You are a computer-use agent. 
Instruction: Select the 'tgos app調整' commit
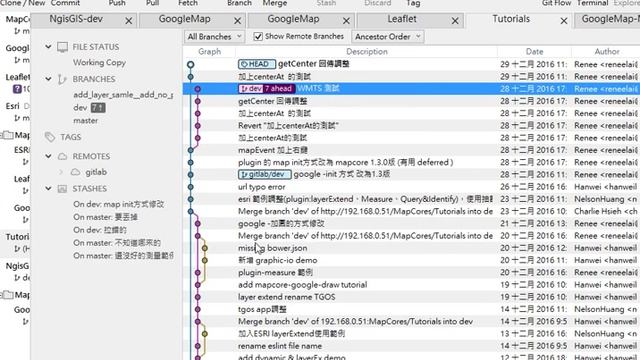pyautogui.click(x=411, y=309)
